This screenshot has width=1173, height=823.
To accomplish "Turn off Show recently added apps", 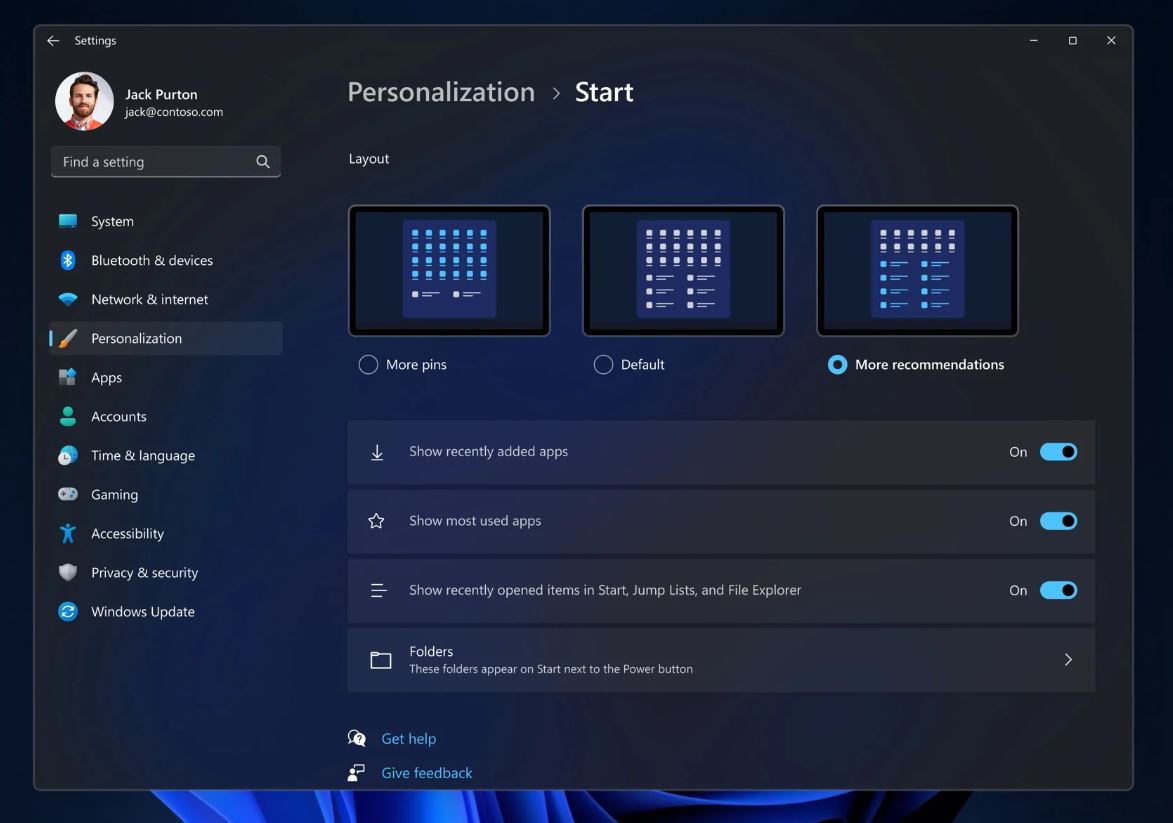I will click(1058, 452).
